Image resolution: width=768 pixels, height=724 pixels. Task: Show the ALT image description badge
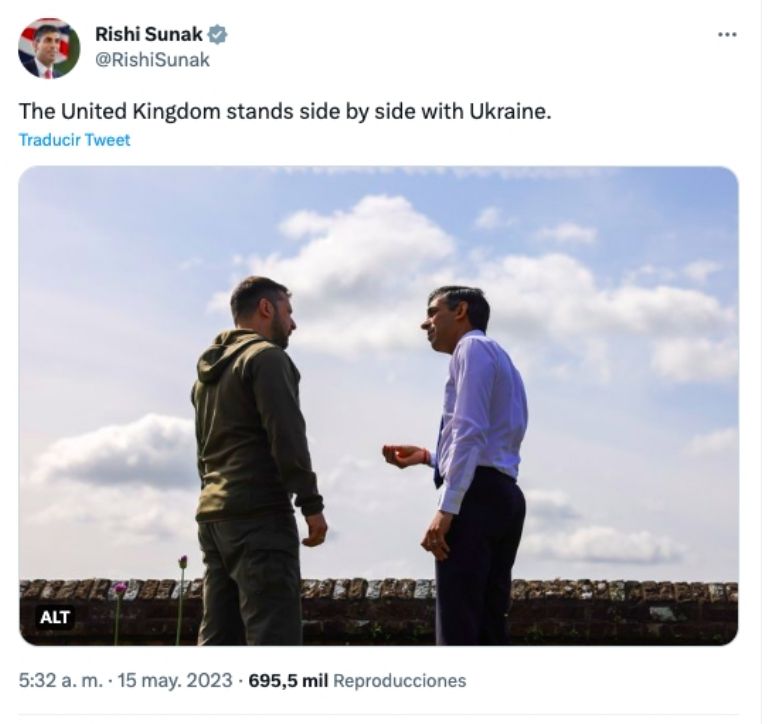click(x=55, y=617)
